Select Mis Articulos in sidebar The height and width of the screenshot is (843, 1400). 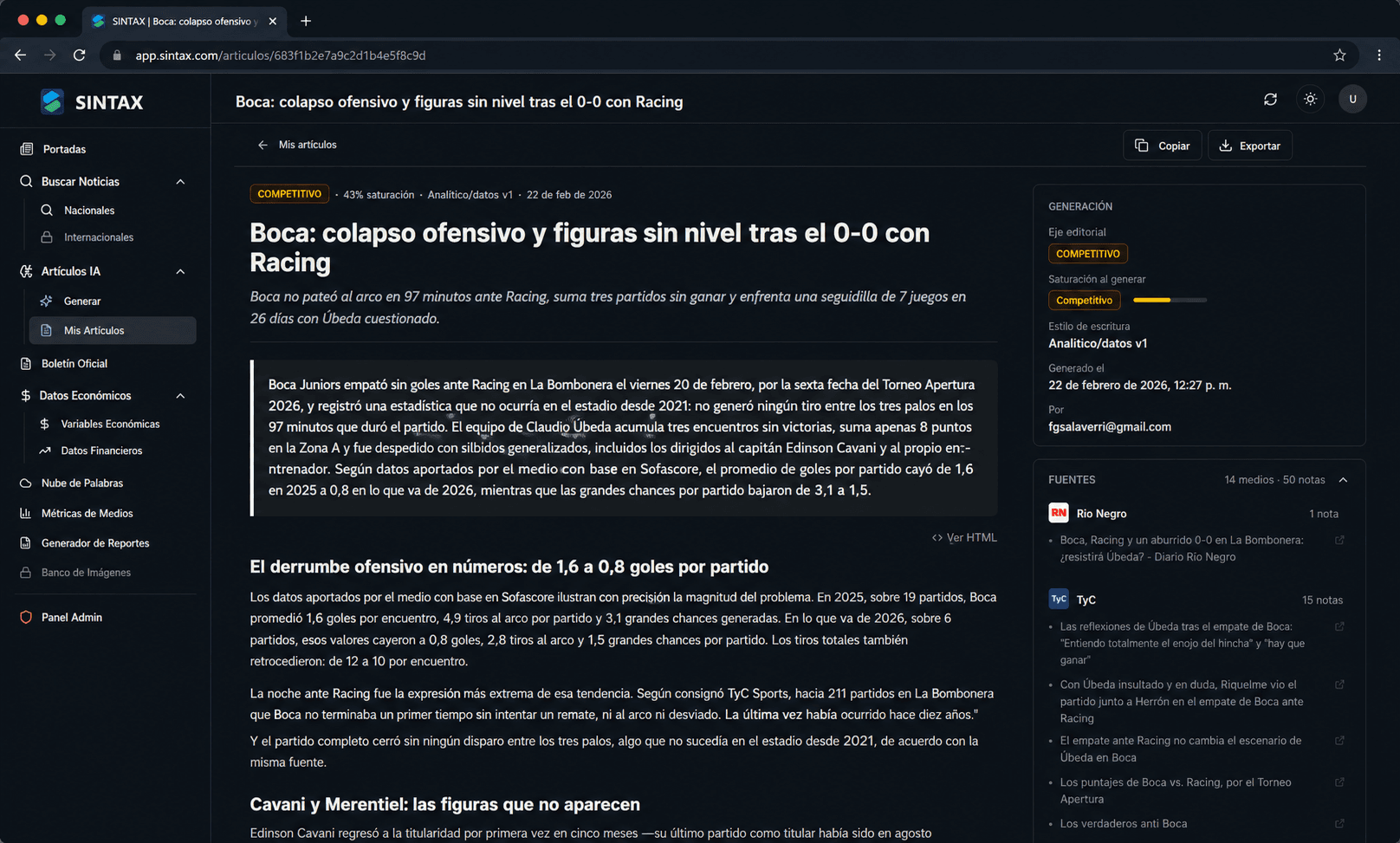point(113,331)
